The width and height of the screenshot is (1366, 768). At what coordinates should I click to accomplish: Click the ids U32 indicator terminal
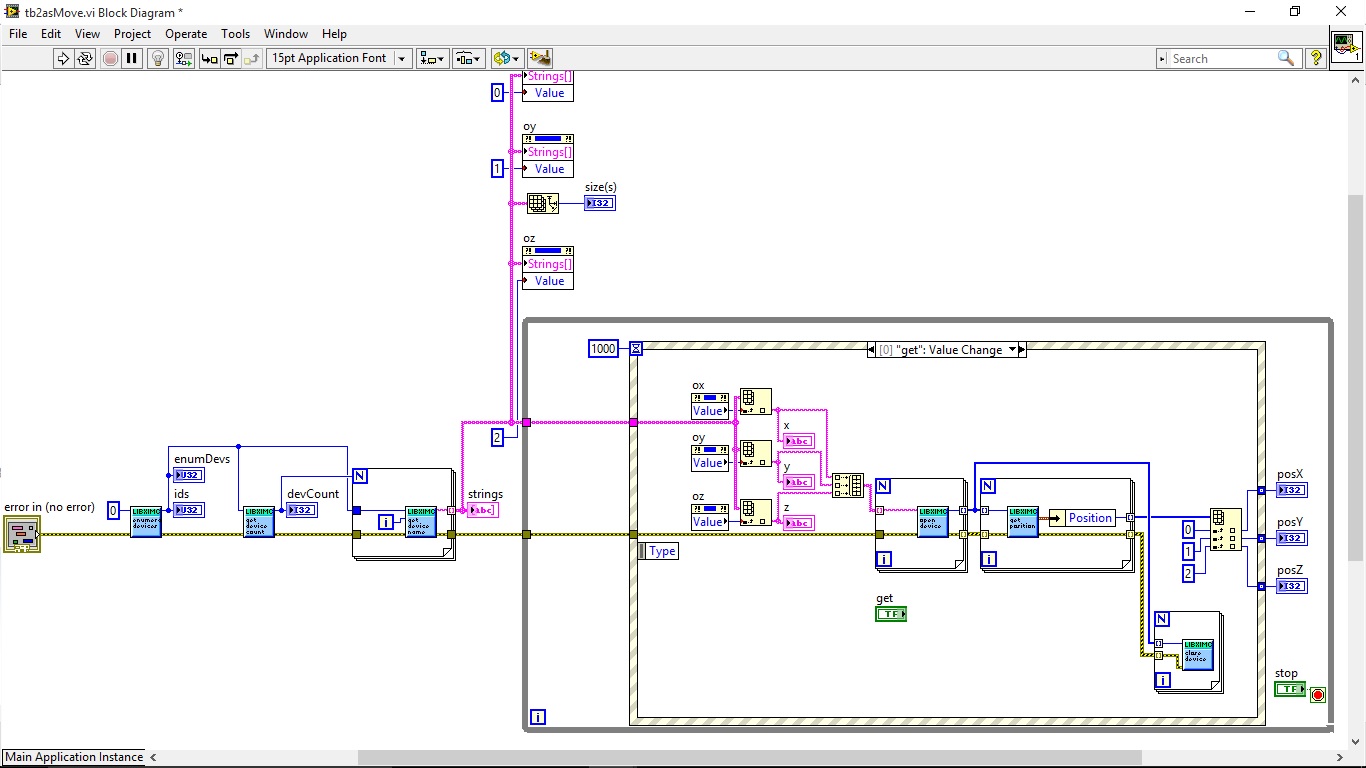point(189,510)
